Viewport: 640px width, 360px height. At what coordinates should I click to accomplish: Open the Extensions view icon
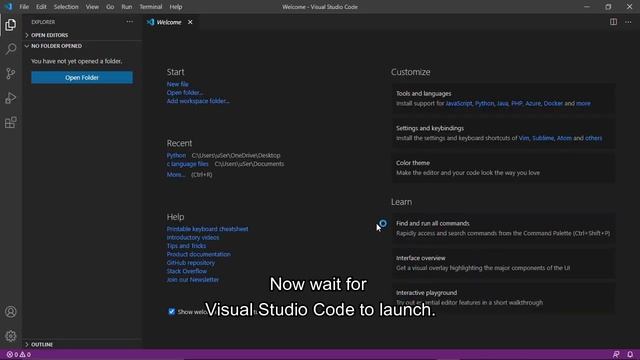pos(11,122)
